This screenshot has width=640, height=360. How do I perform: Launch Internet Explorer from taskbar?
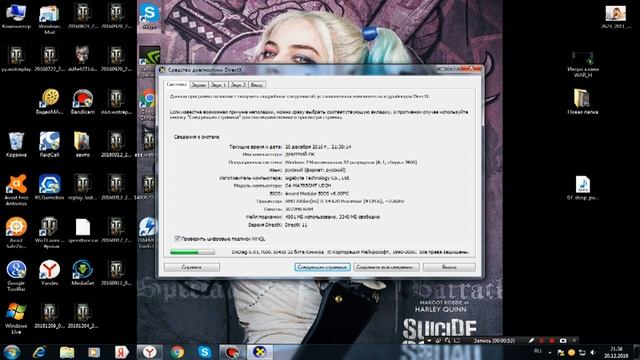pos(40,352)
